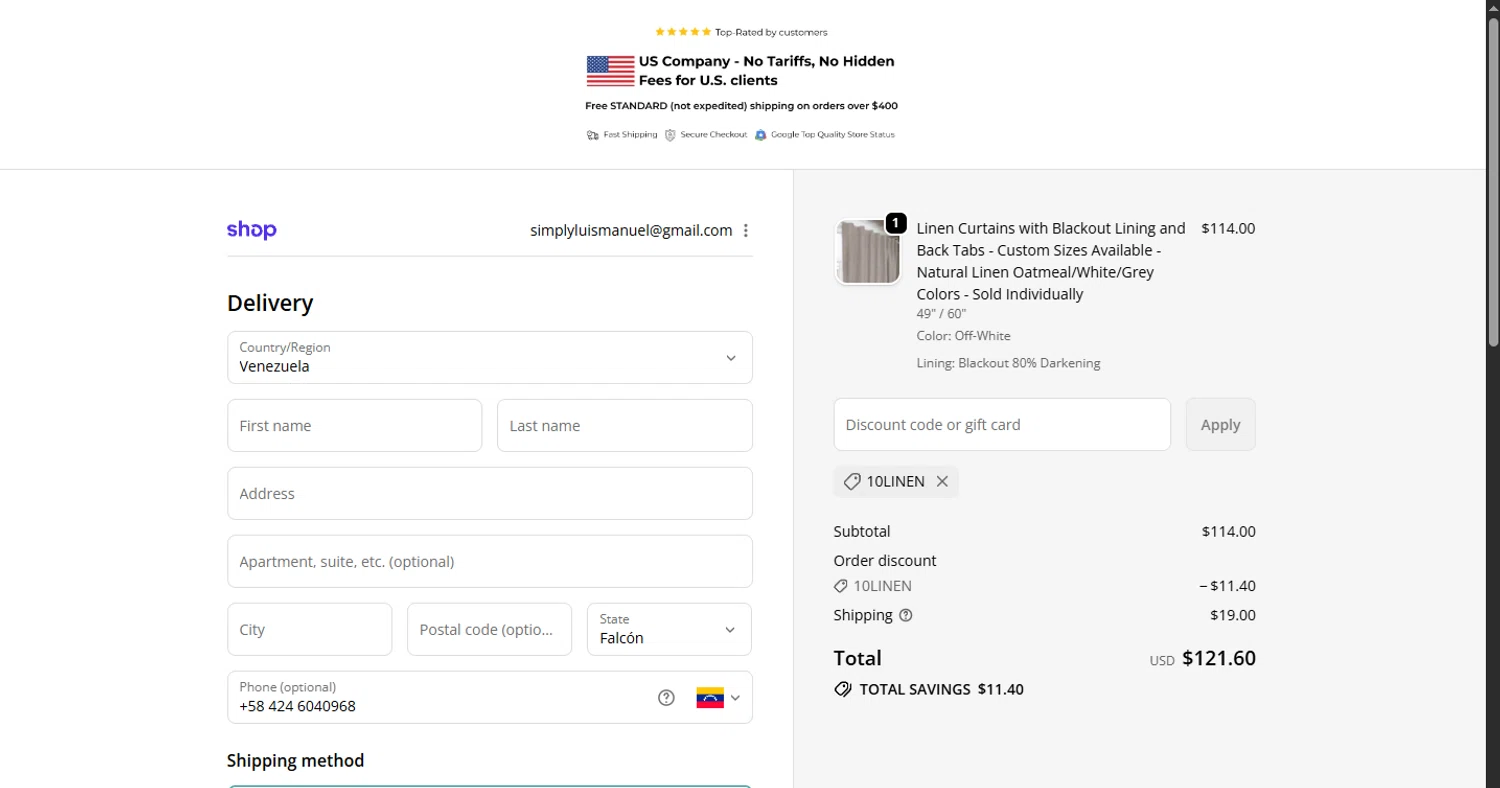
Task: Click the Google Top Quality Store badge icon
Action: point(761,135)
